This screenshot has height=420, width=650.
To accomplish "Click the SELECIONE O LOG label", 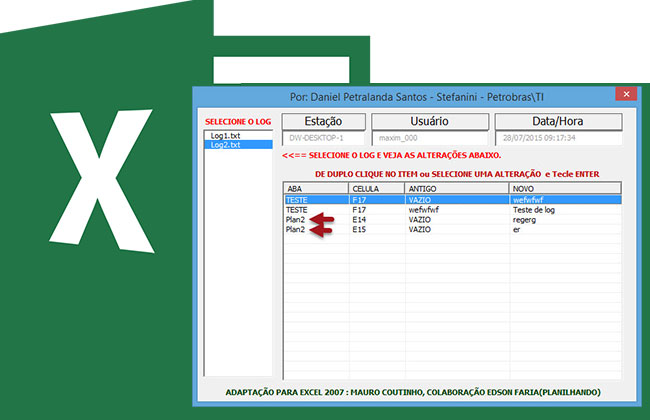I will [x=238, y=122].
